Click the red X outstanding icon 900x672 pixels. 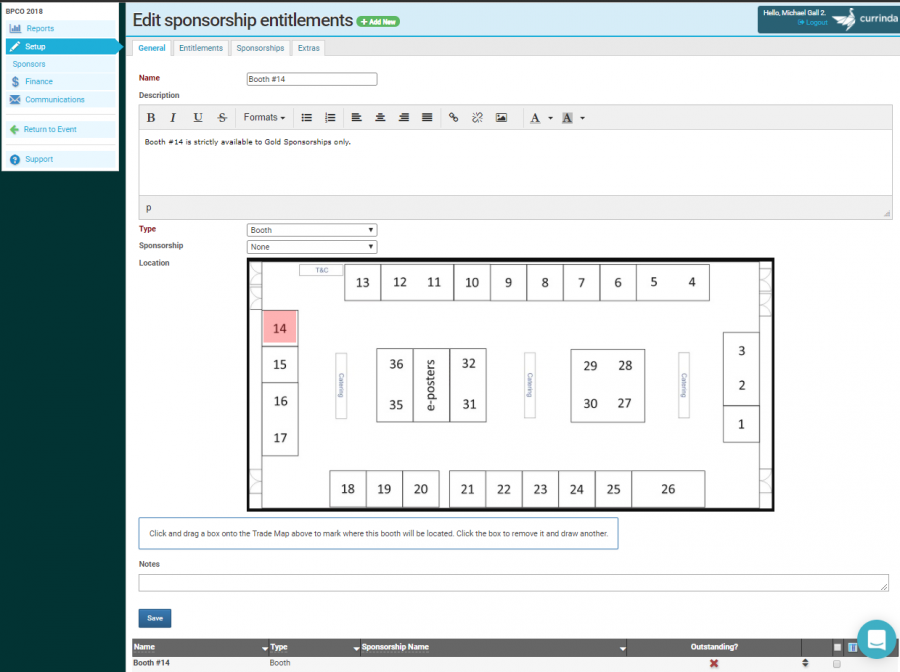[x=714, y=663]
